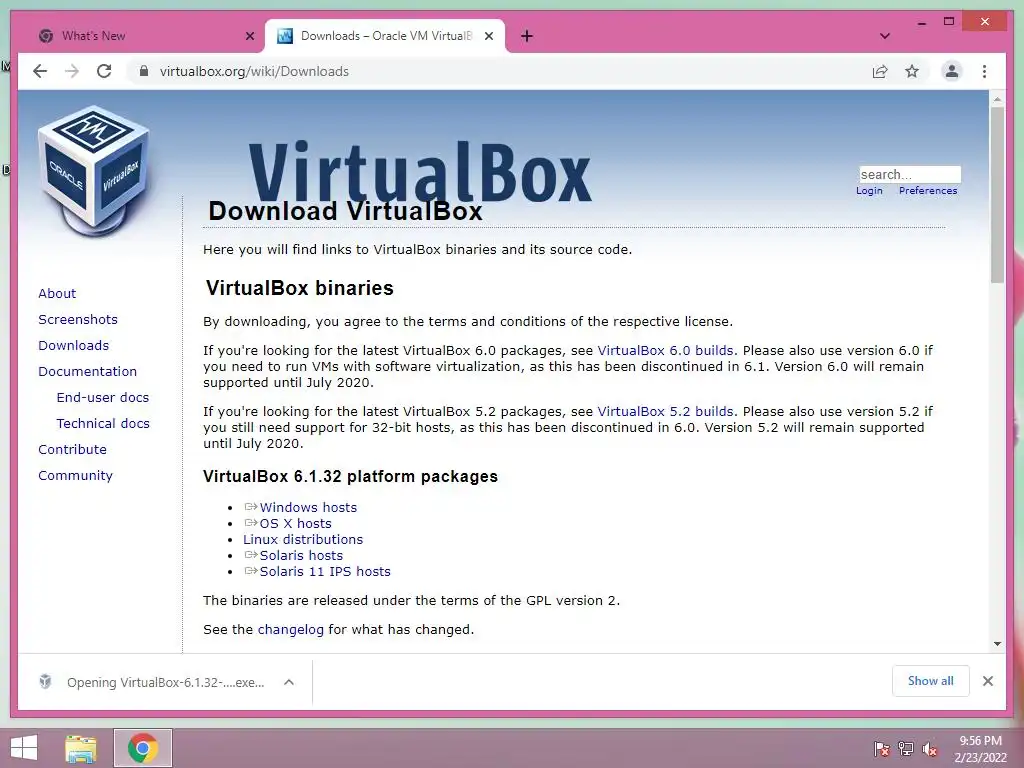Screen dimensions: 1024x768
Task: Bookmark this page with the star icon
Action: (912, 71)
